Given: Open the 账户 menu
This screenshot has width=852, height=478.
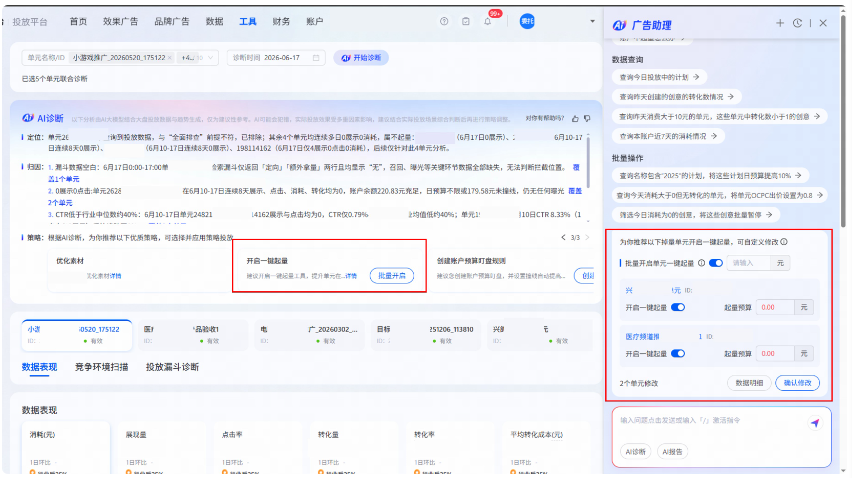Looking at the screenshot, I should click(x=315, y=21).
